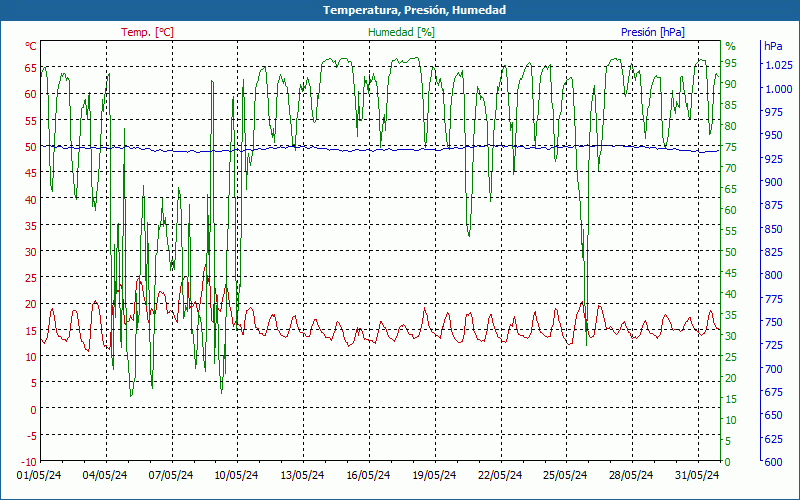Image resolution: width=800 pixels, height=500 pixels.
Task: Click the green humidity axis value 95
Action: [731, 63]
